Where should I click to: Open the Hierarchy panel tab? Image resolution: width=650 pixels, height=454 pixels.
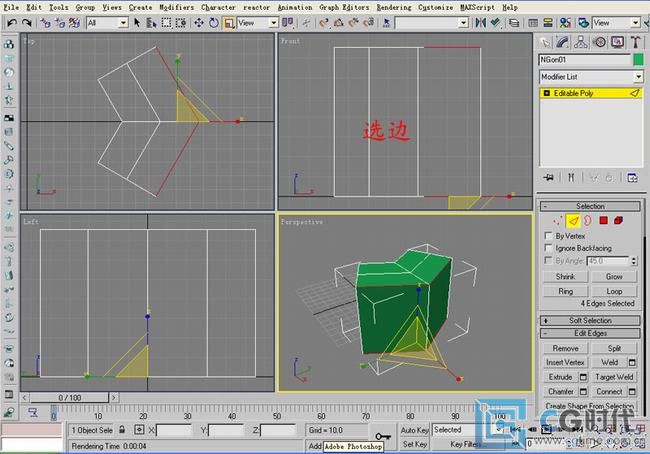point(581,42)
